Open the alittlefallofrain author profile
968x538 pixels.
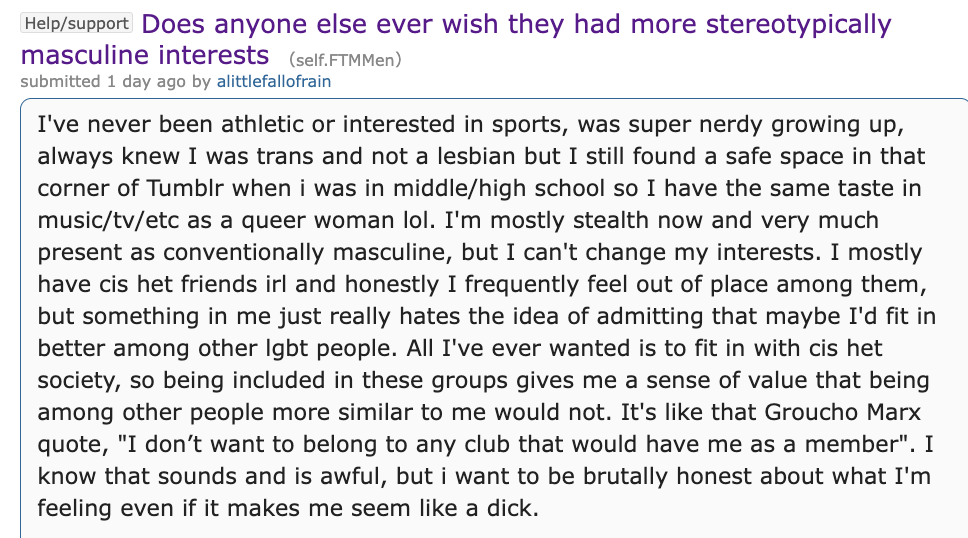coord(273,81)
